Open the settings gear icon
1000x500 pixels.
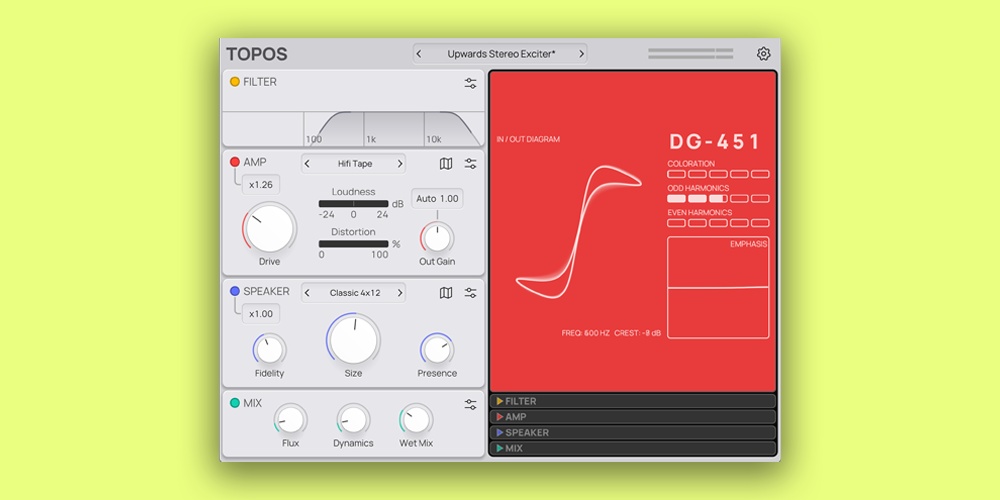(x=764, y=54)
